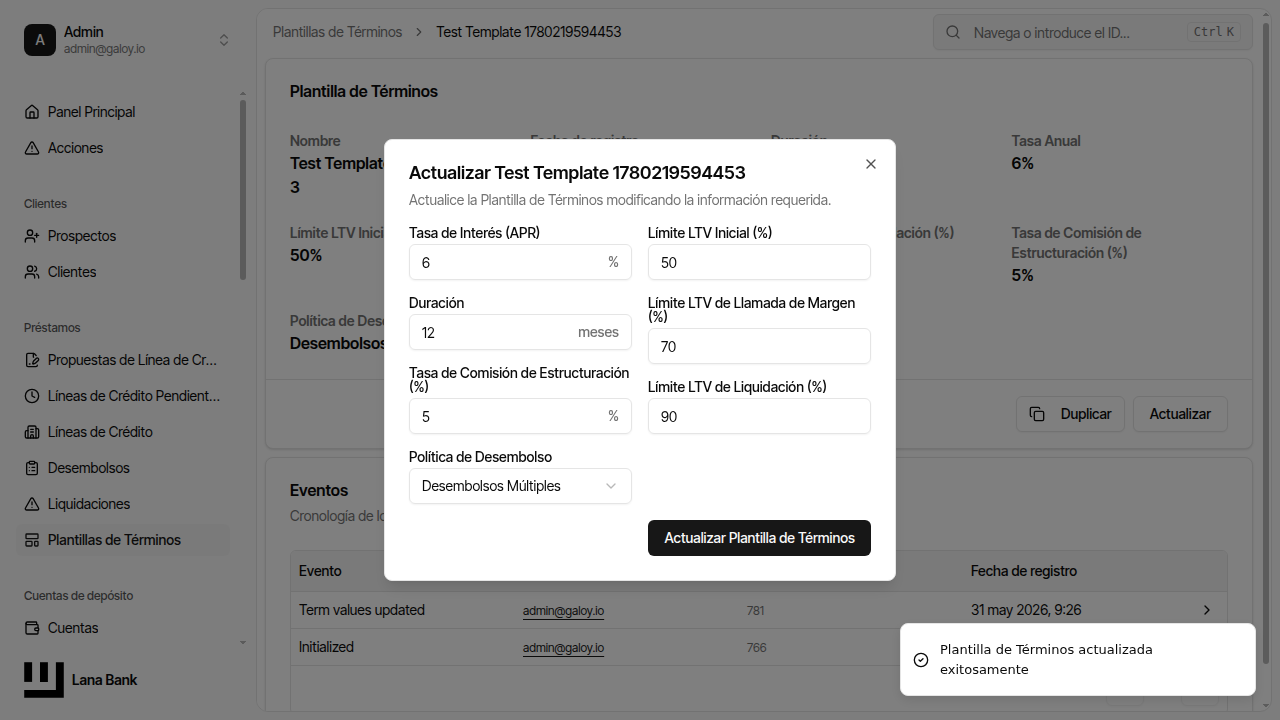Click Actualizar Plantilla de Términos button
This screenshot has width=1280, height=720.
point(759,538)
